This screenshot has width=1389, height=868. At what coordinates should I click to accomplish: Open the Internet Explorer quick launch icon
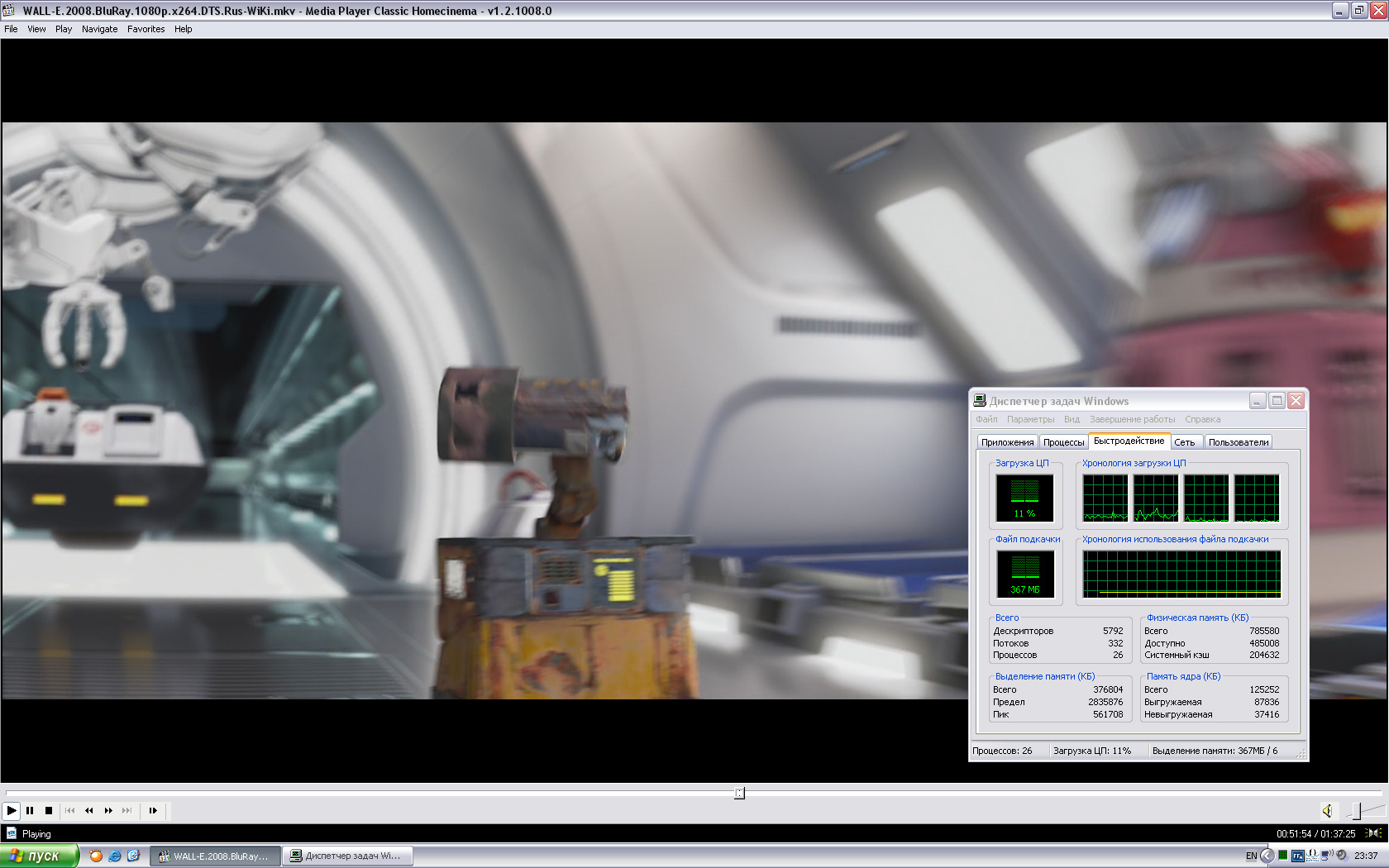point(115,856)
